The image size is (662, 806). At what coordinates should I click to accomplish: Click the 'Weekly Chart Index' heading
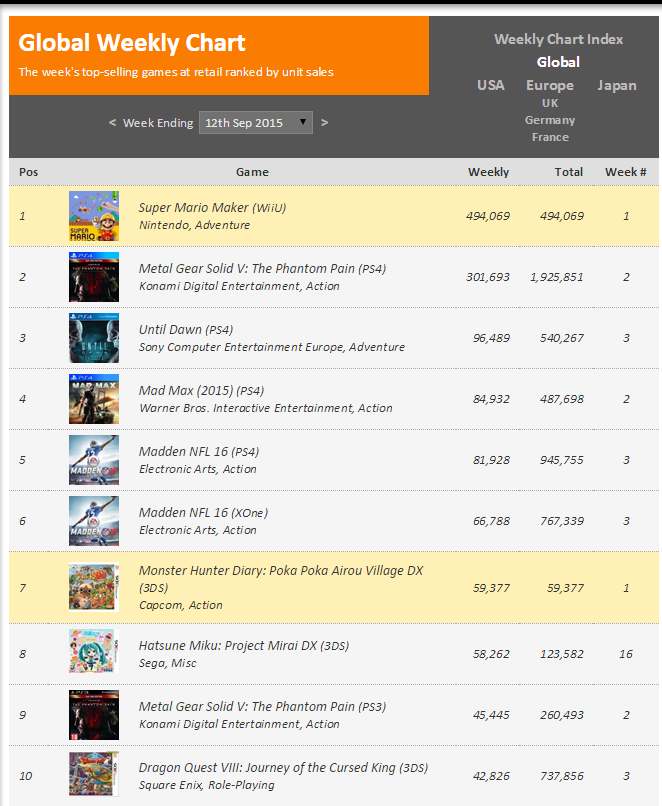(558, 39)
